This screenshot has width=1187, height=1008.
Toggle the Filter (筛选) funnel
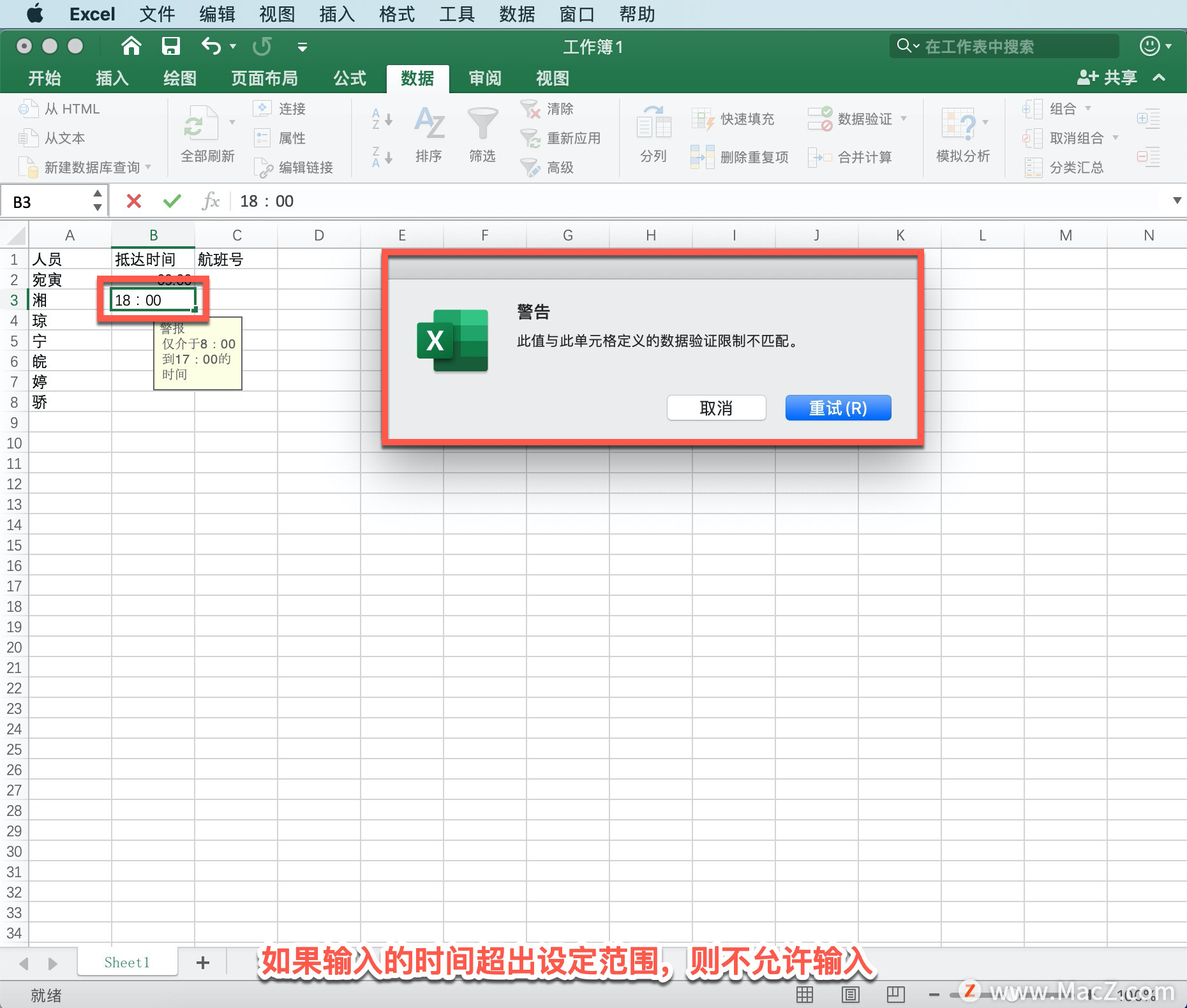[x=482, y=135]
